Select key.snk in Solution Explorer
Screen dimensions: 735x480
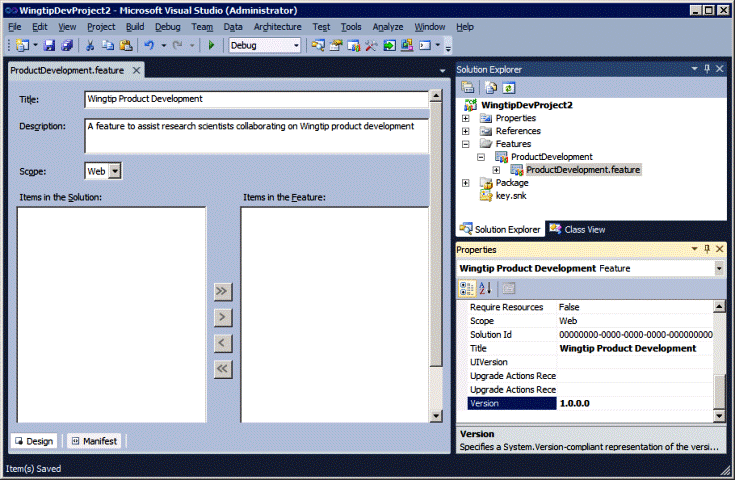click(511, 196)
